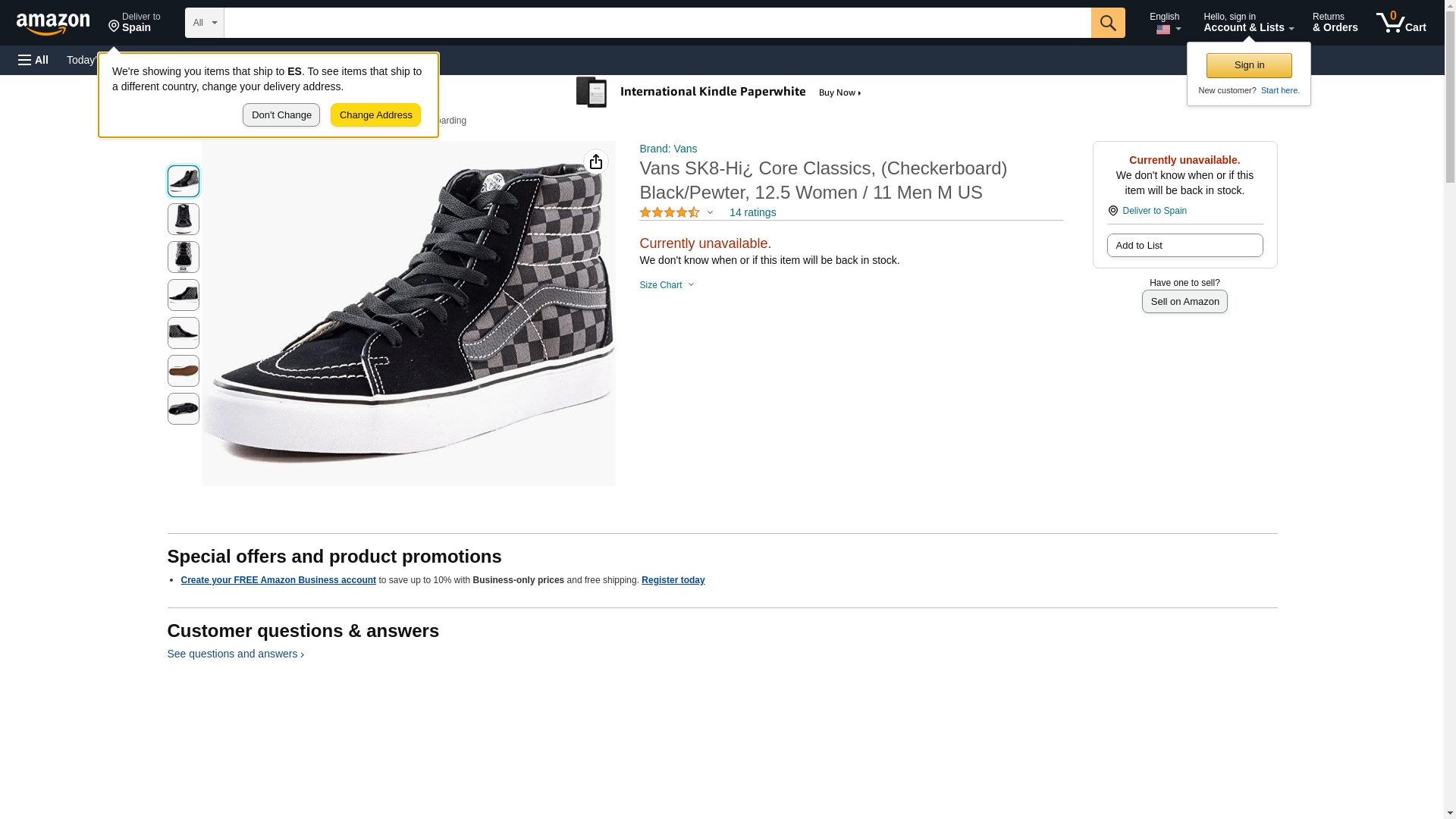
Task: Open the English language selector
Action: click(x=1165, y=23)
